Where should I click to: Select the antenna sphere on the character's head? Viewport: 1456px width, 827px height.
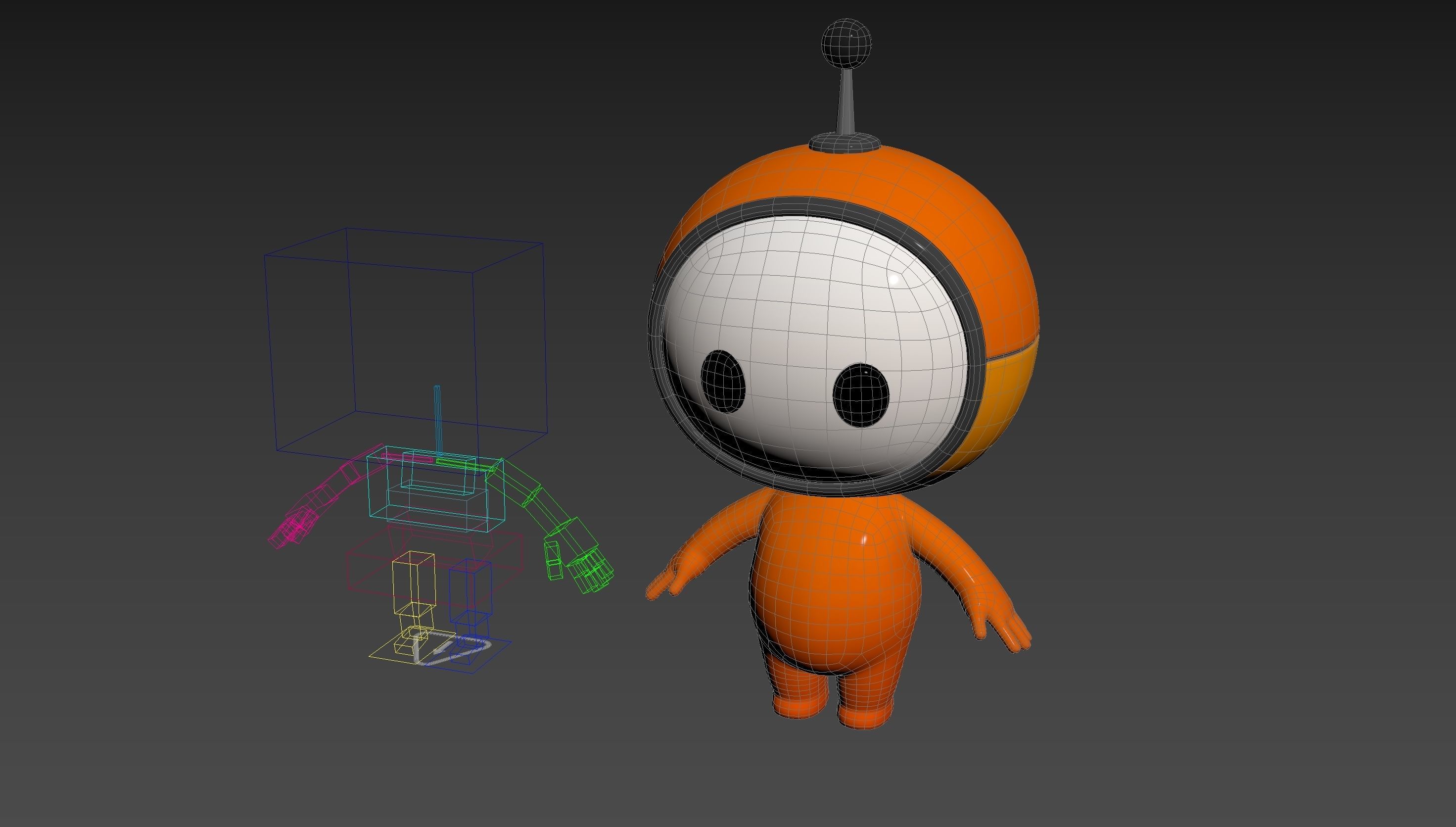(x=846, y=45)
